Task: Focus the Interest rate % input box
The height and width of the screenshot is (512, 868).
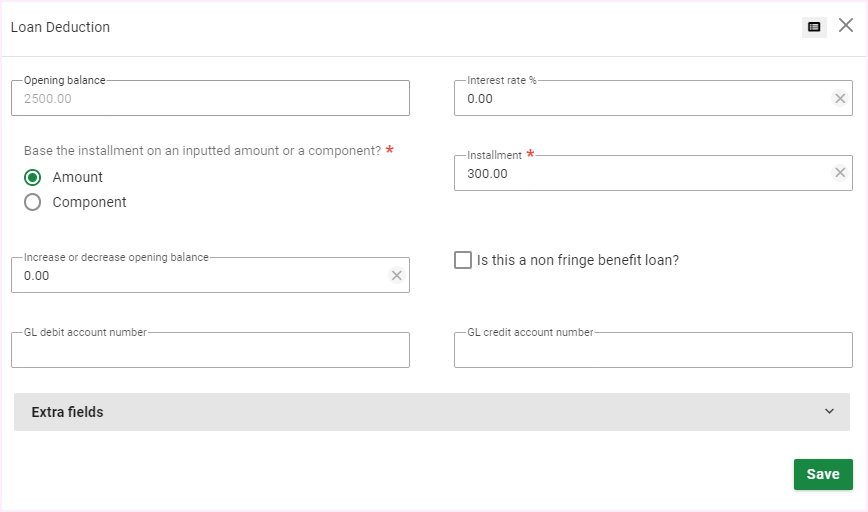Action: point(640,99)
